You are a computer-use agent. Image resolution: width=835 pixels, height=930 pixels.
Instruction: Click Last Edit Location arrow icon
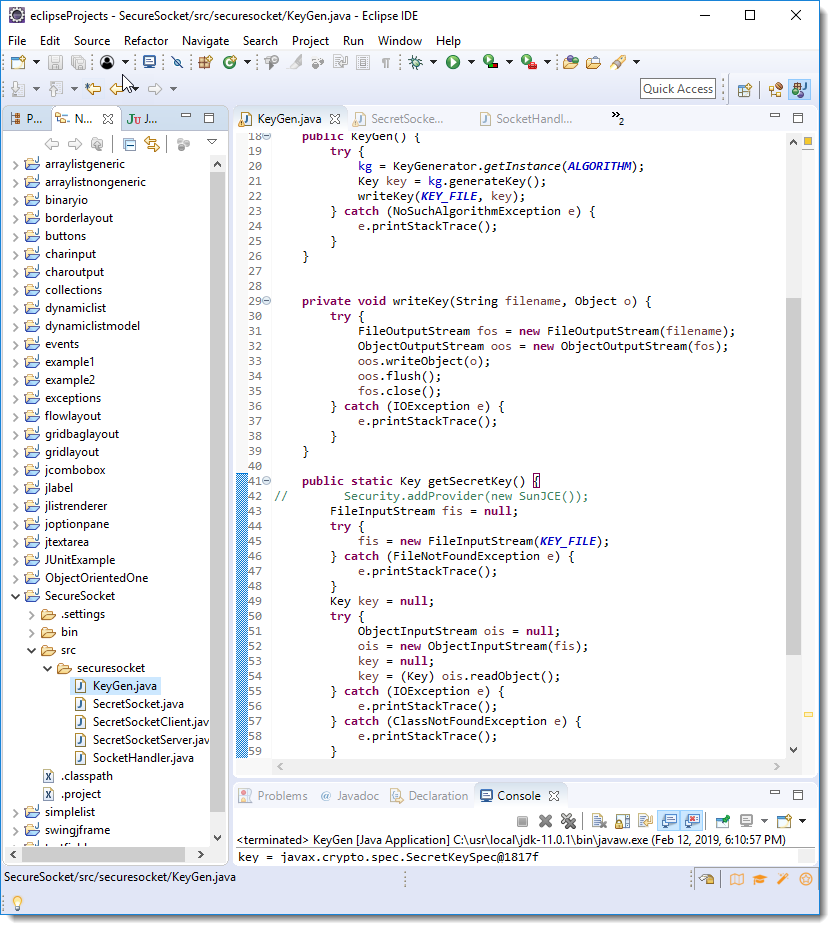tap(93, 89)
